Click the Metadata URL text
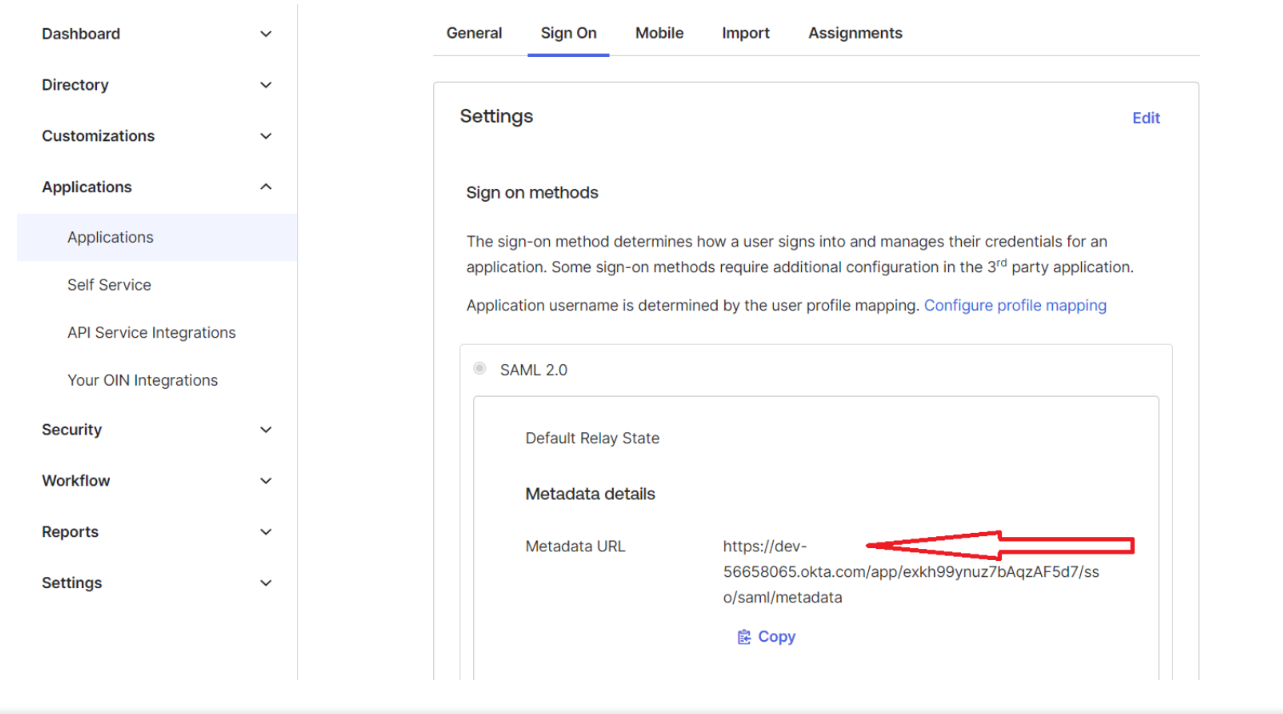This screenshot has width=1283, height=714. coord(910,572)
